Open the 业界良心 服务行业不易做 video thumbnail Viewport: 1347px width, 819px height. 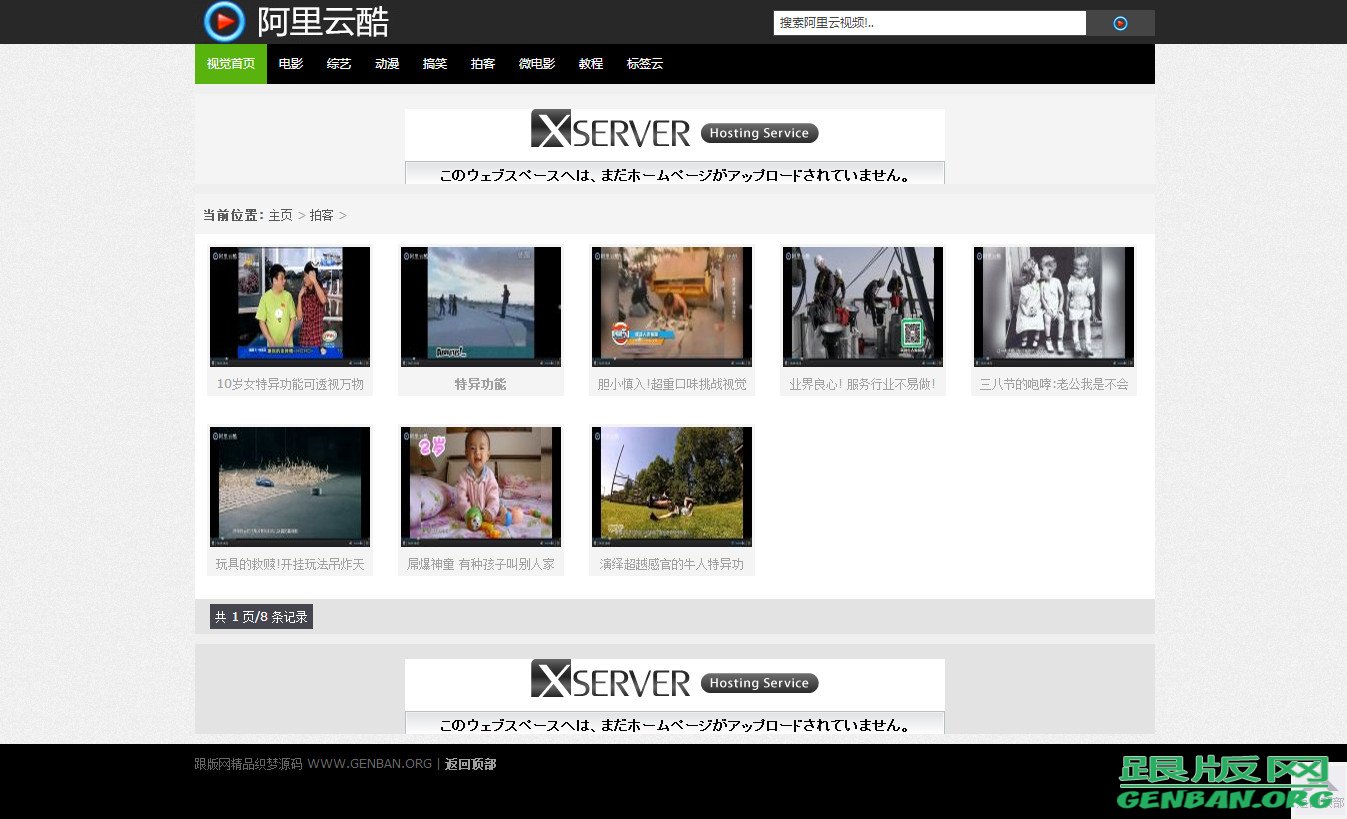point(863,306)
